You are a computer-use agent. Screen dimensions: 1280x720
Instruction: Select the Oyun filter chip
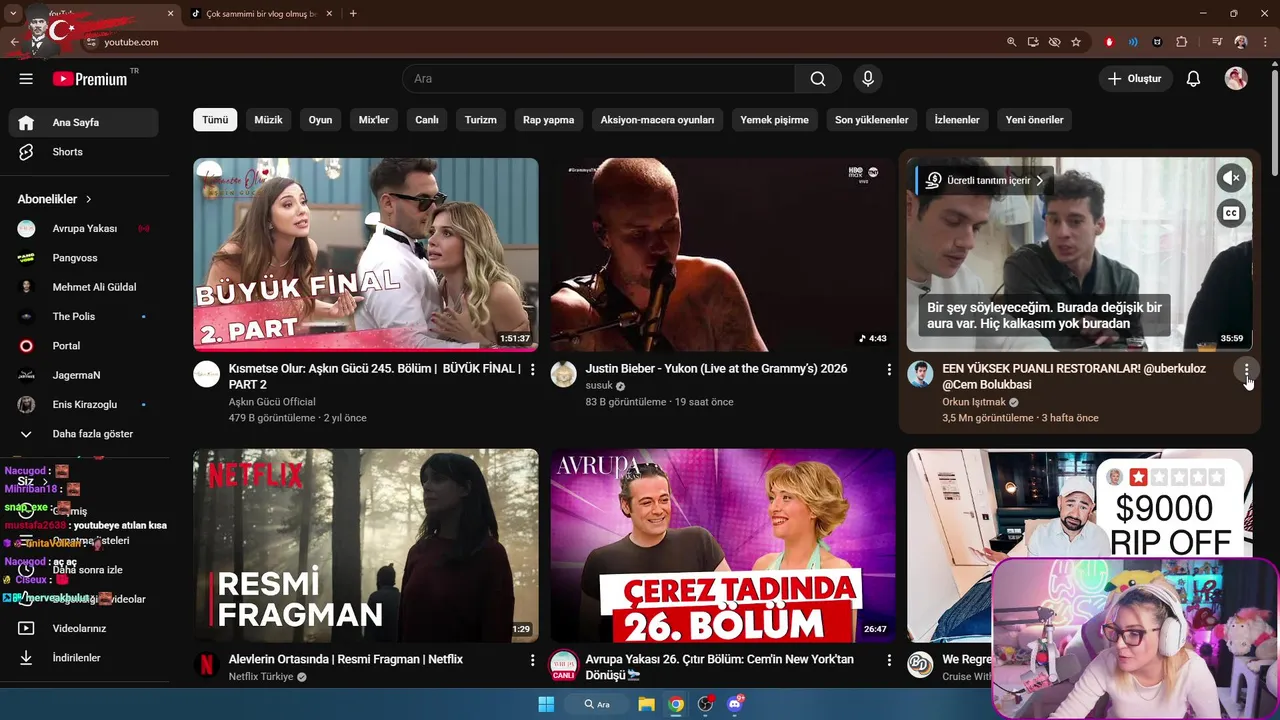point(320,120)
